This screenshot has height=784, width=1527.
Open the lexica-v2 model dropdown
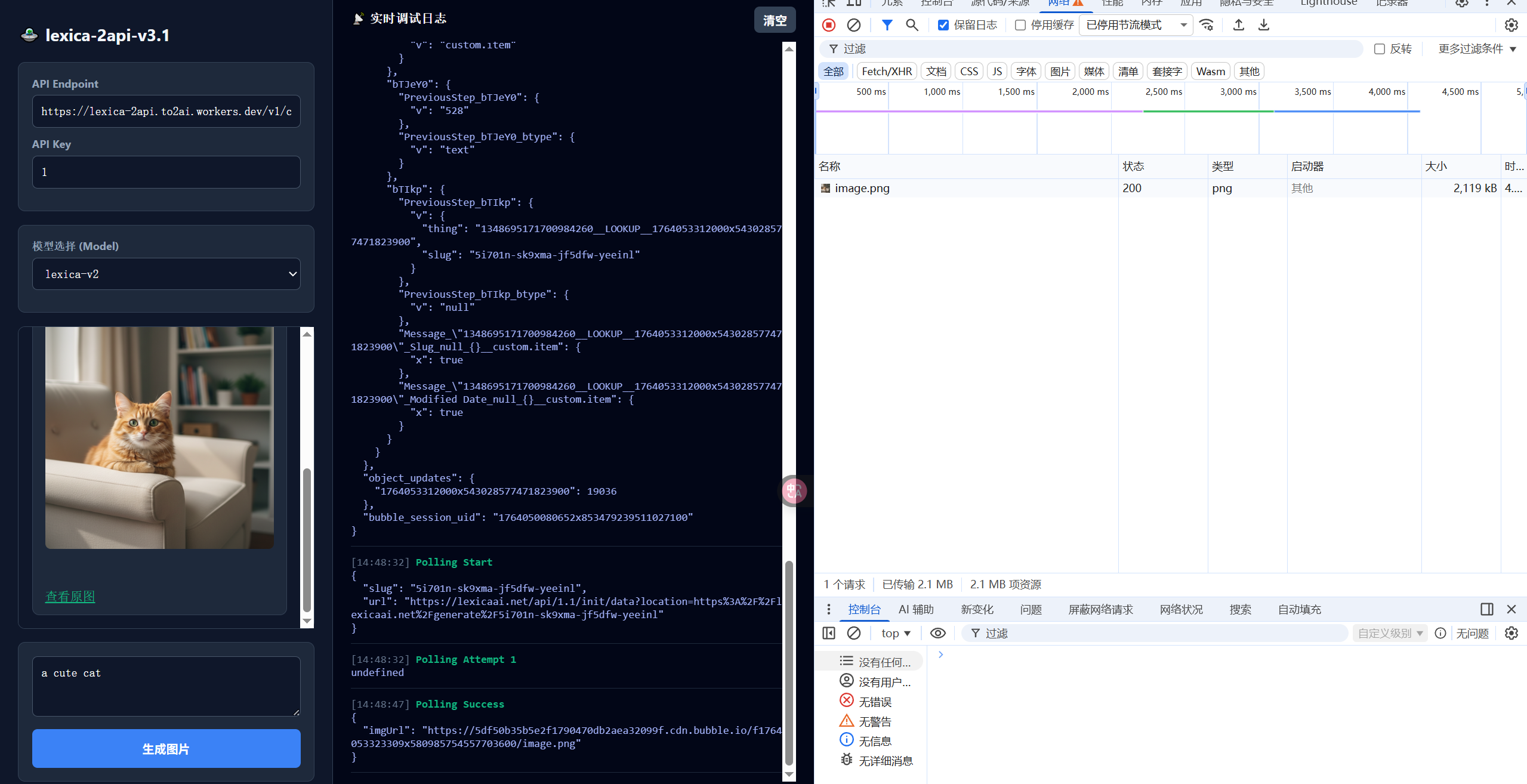166,274
